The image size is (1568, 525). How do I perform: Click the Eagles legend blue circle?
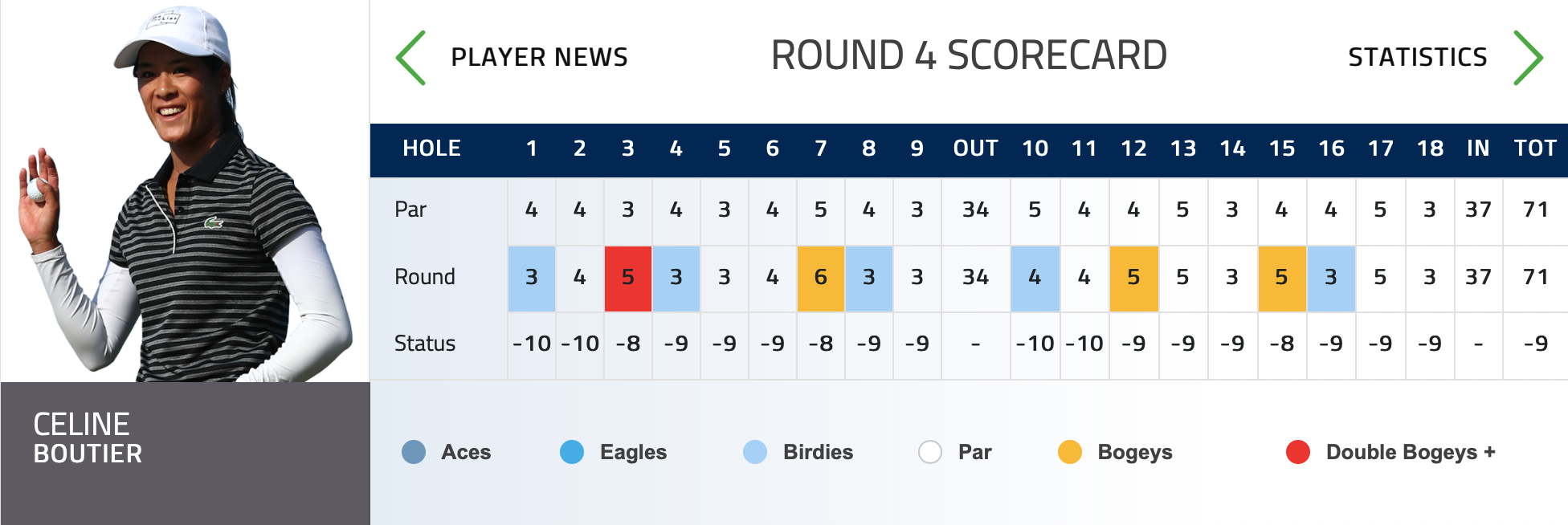click(572, 452)
